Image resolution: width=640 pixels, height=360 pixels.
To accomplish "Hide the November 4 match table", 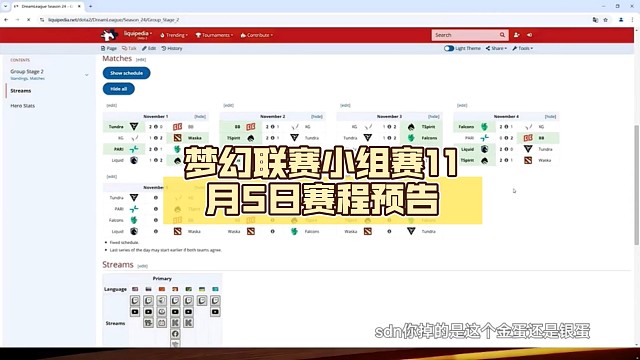I will click(x=550, y=117).
